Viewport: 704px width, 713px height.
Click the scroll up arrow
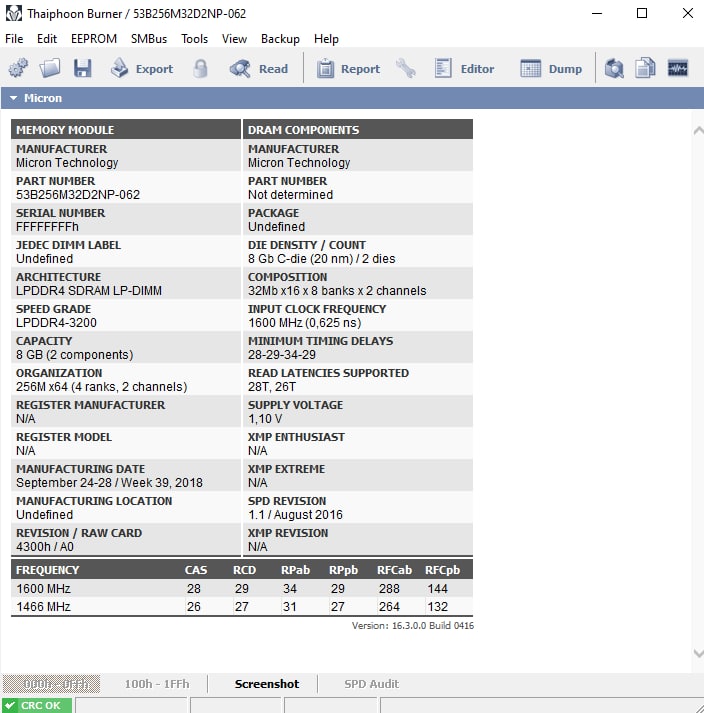(x=698, y=131)
